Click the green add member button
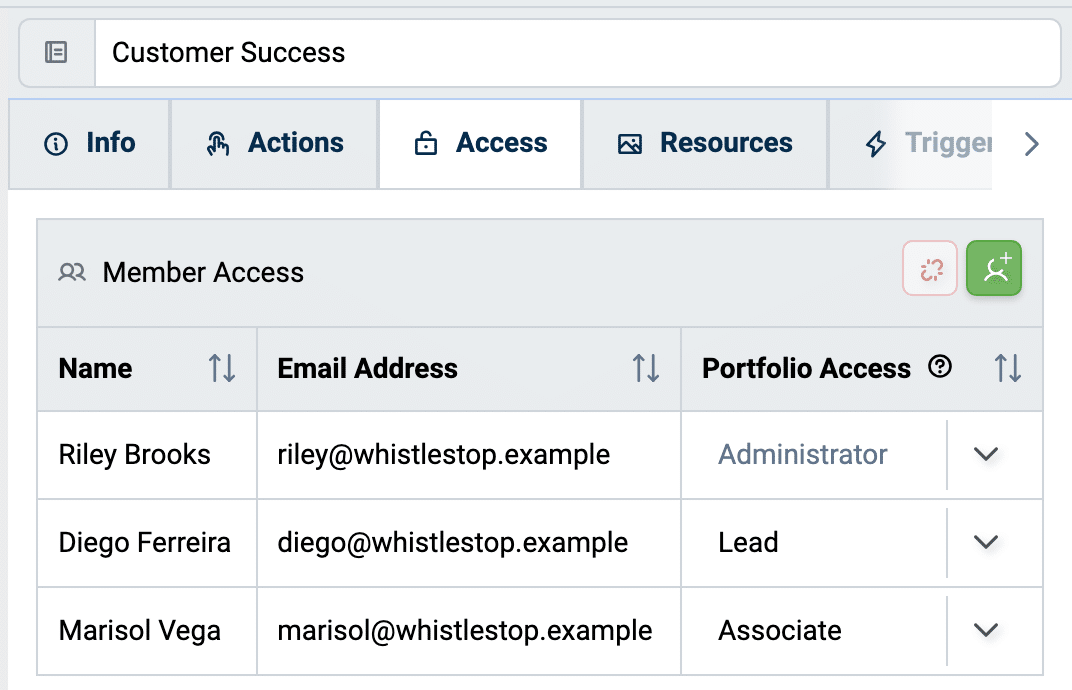 (x=994, y=268)
